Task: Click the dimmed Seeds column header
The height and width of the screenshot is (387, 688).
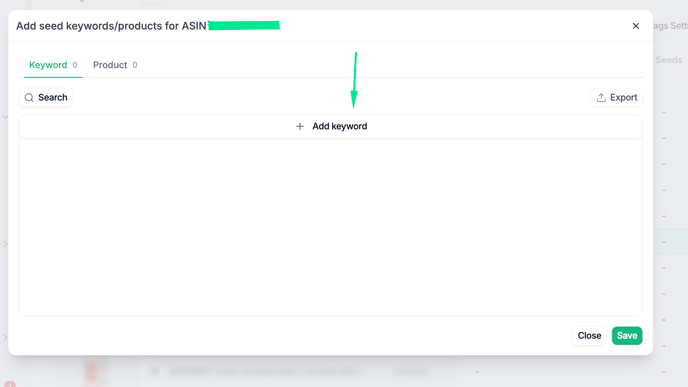Action: (x=669, y=60)
